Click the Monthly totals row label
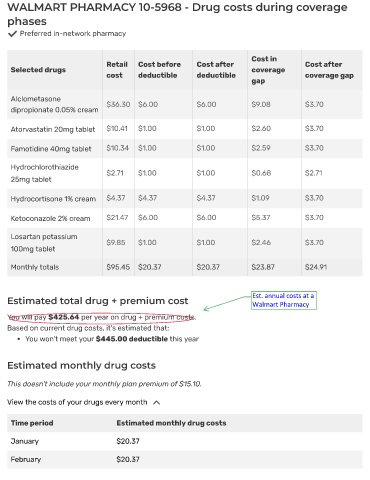This screenshot has height=480, width=370. [35, 267]
